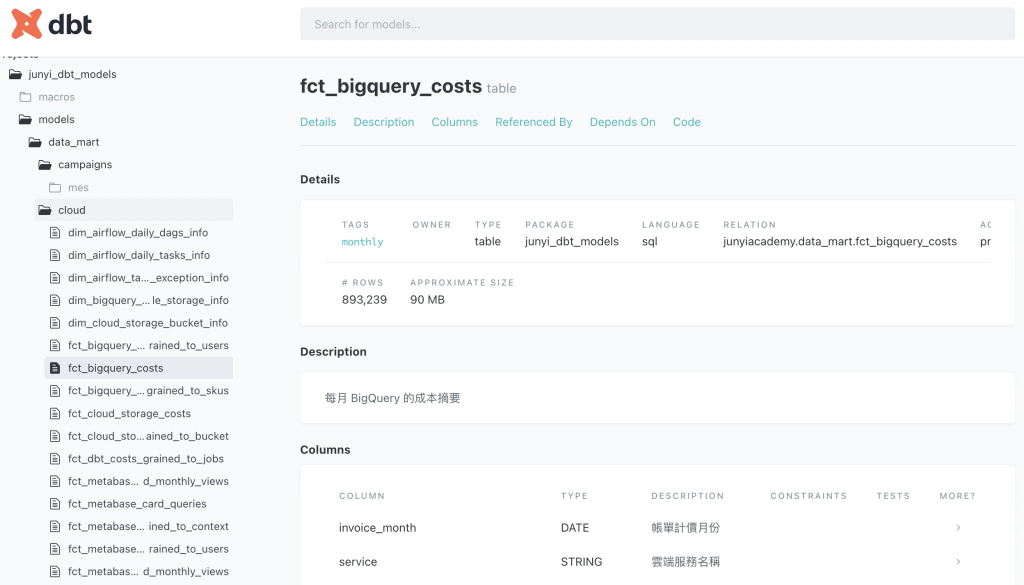The height and width of the screenshot is (585, 1024).
Task: Select junyi_dbt_models project label
Action: [x=72, y=74]
